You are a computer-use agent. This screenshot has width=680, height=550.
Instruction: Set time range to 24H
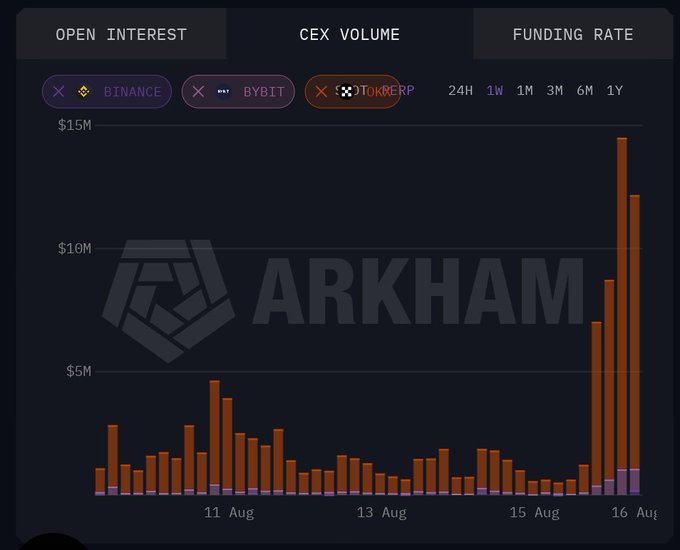point(460,90)
